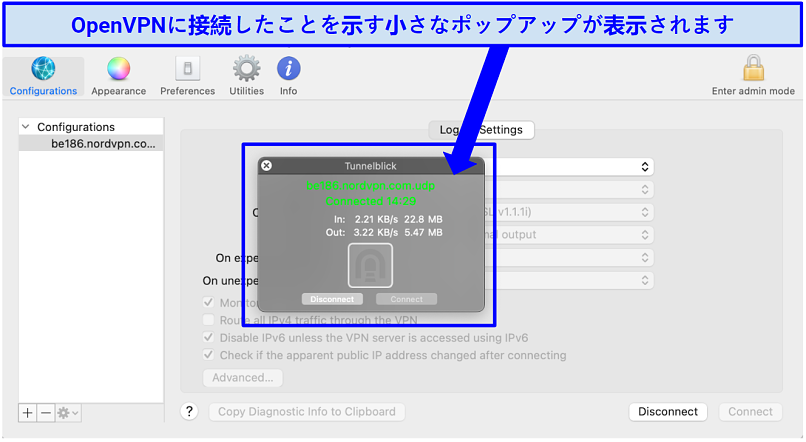The image size is (806, 442).
Task: Click the tunnel icon in Tunnelblick popup
Action: click(370, 265)
